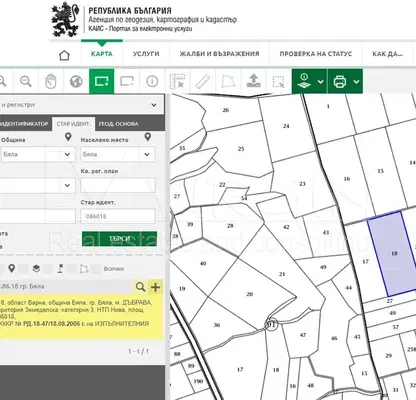416x400 pixels.
Task: Show the full extent globe view
Action: 76,81
